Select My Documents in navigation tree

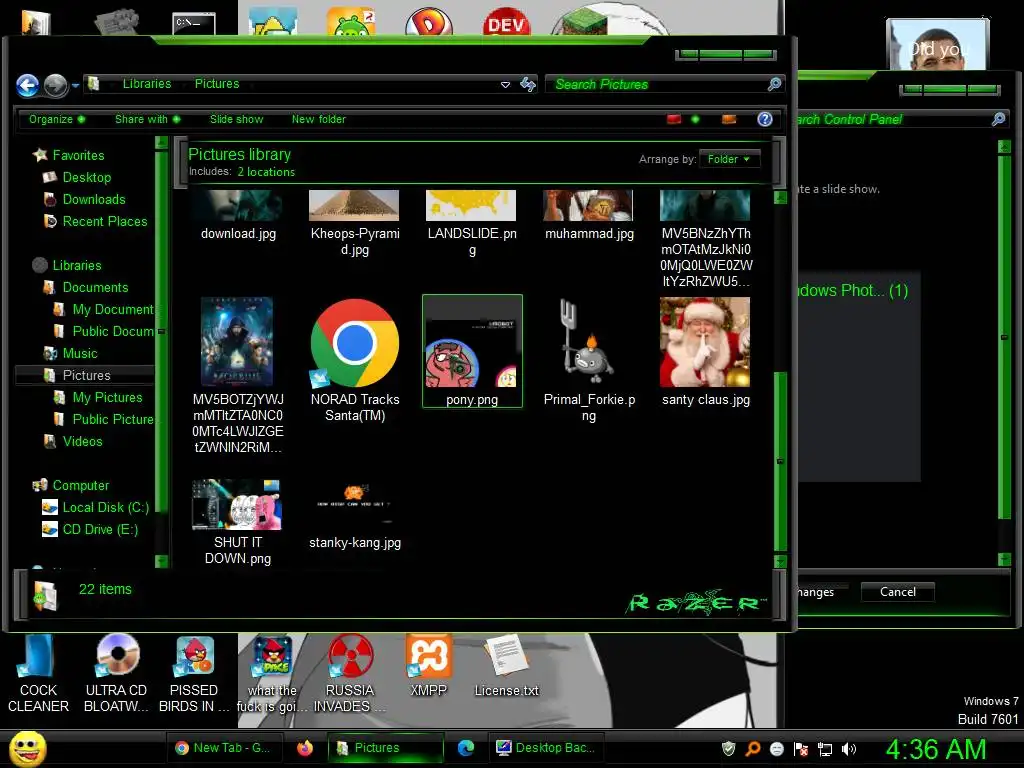point(112,309)
